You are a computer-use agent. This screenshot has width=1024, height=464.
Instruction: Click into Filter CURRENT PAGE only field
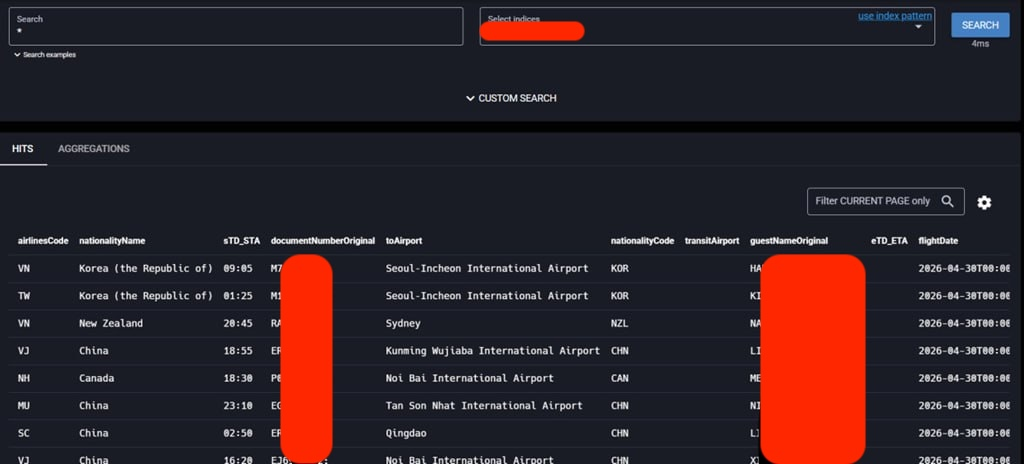click(x=872, y=201)
